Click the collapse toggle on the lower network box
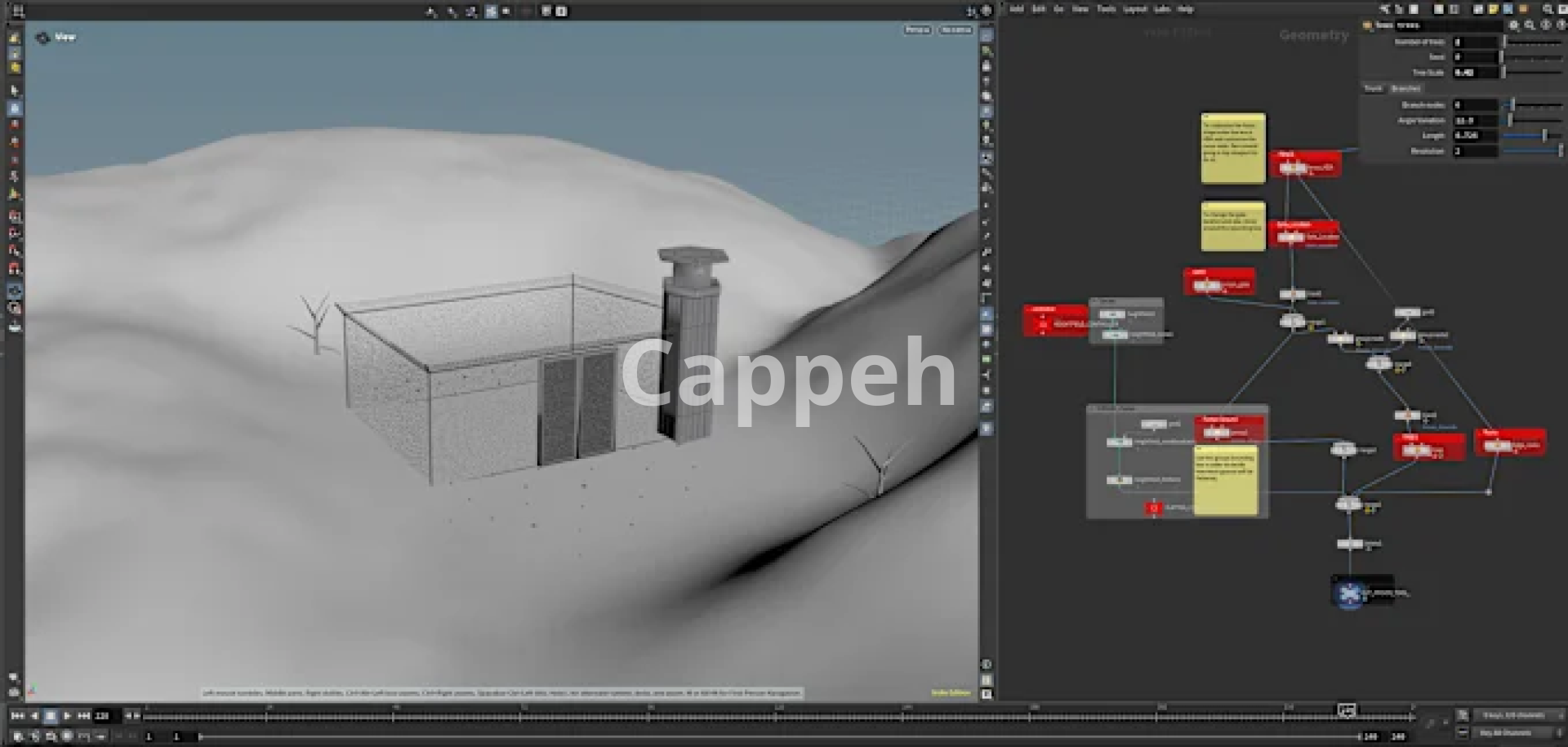This screenshot has width=1568, height=747. click(1093, 409)
